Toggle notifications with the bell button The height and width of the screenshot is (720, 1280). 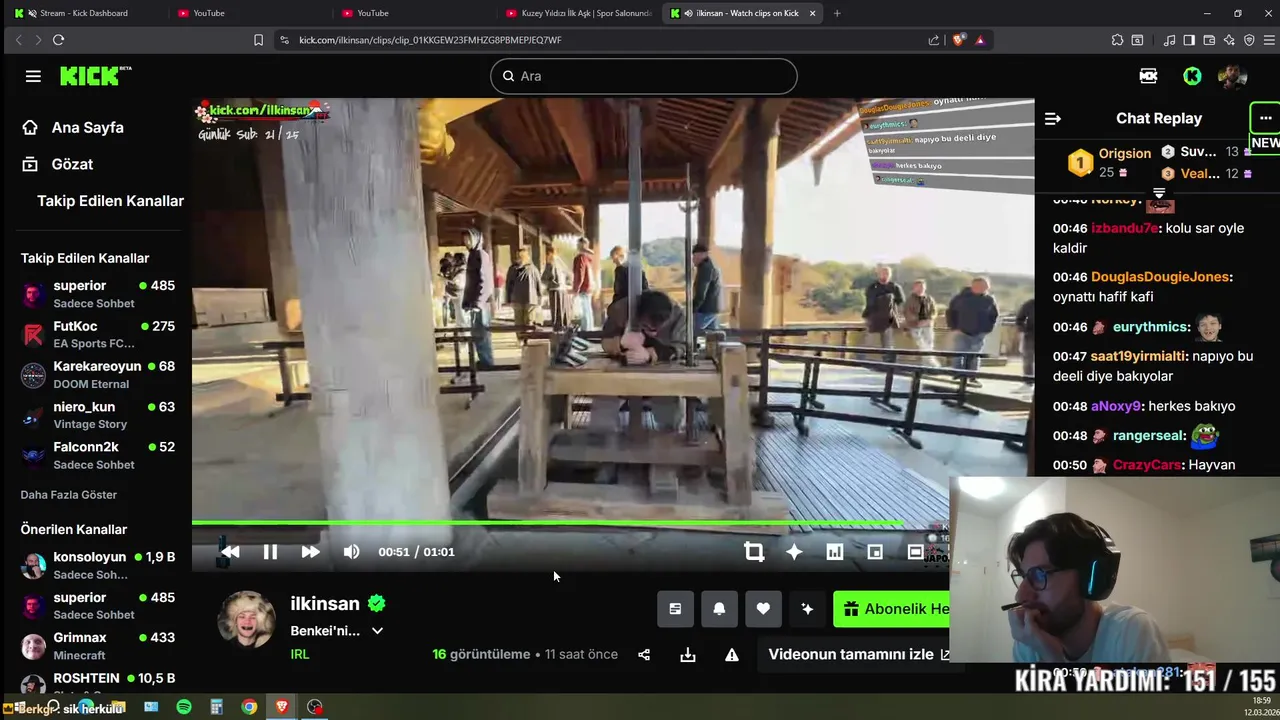point(719,609)
